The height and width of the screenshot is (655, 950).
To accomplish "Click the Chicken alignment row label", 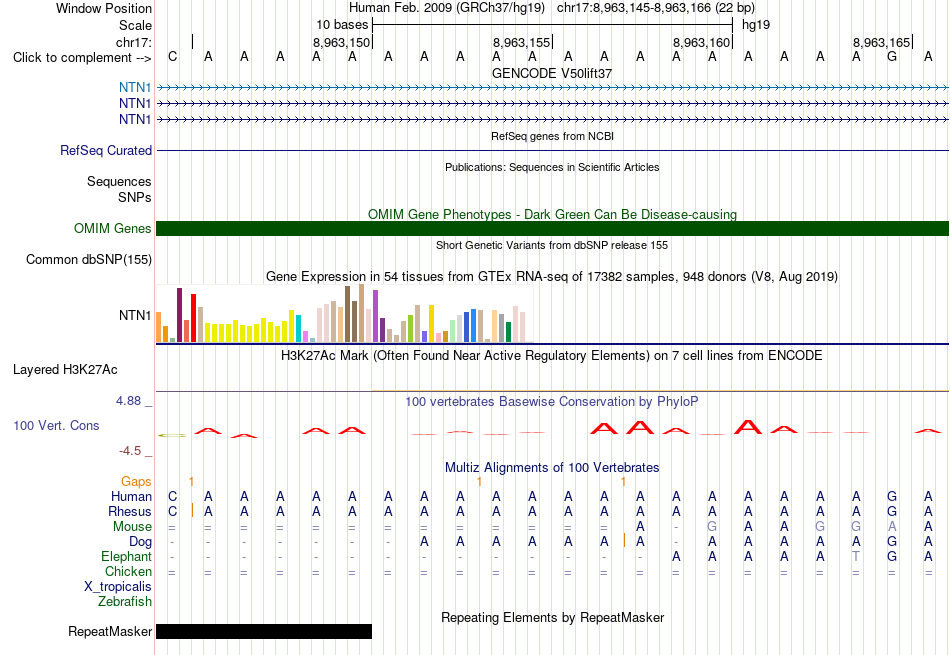I will (128, 571).
